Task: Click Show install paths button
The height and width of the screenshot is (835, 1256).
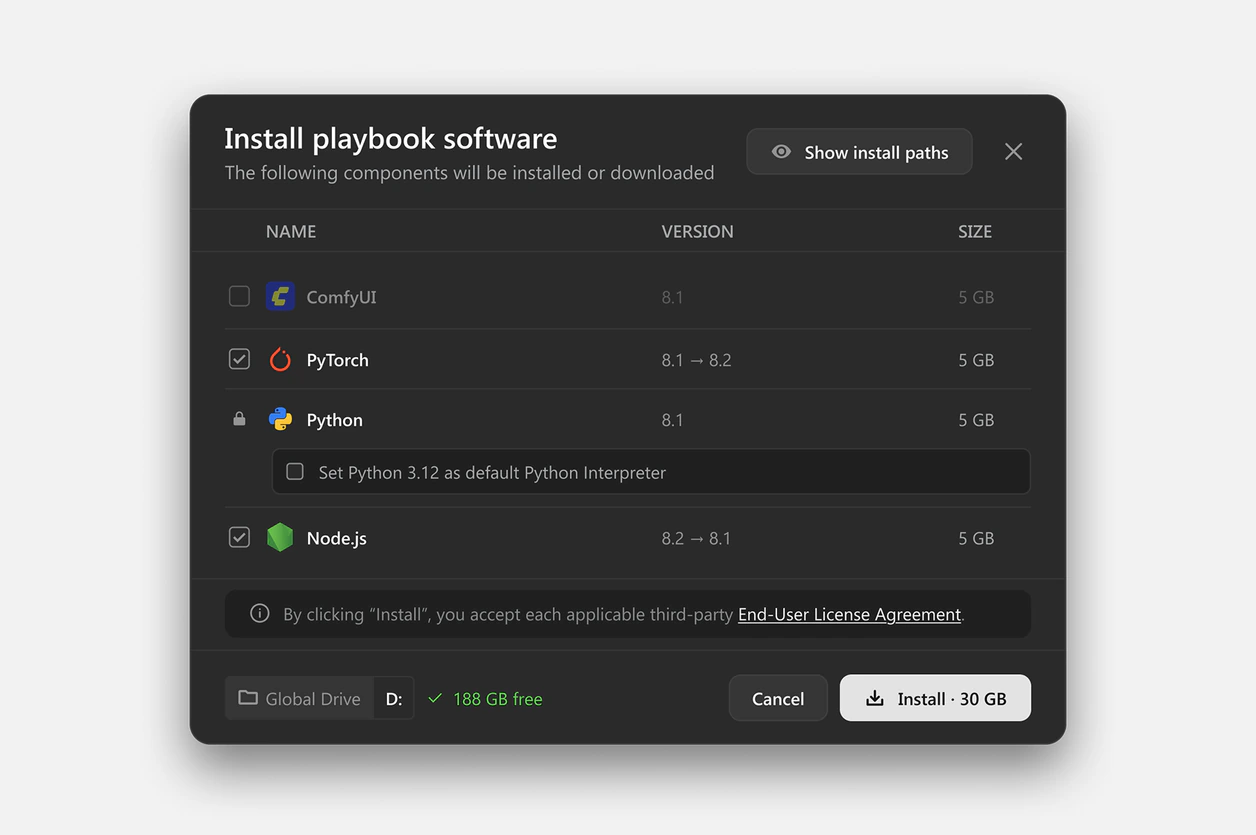Action: (859, 152)
